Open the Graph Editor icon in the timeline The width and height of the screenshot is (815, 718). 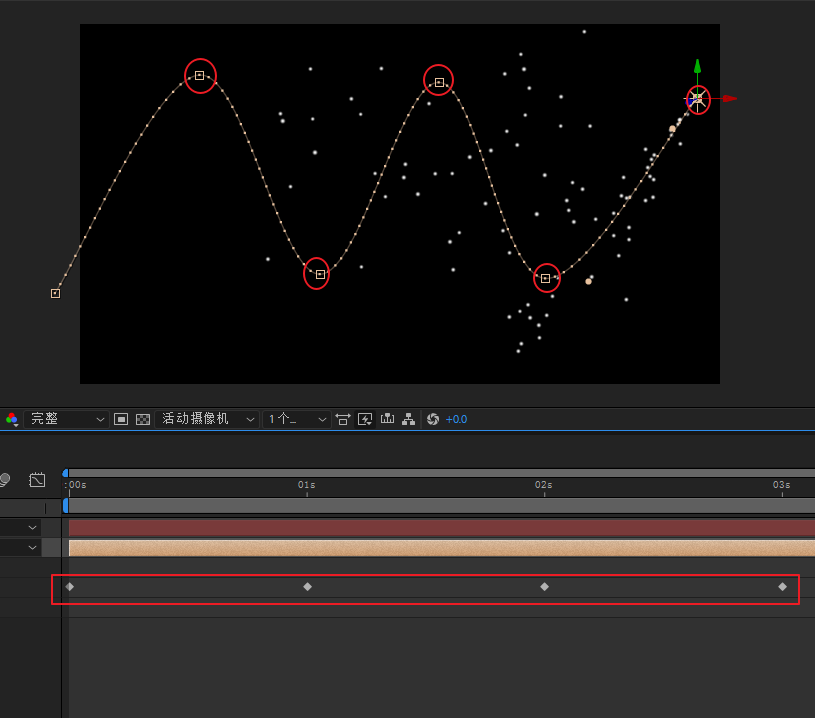(37, 479)
